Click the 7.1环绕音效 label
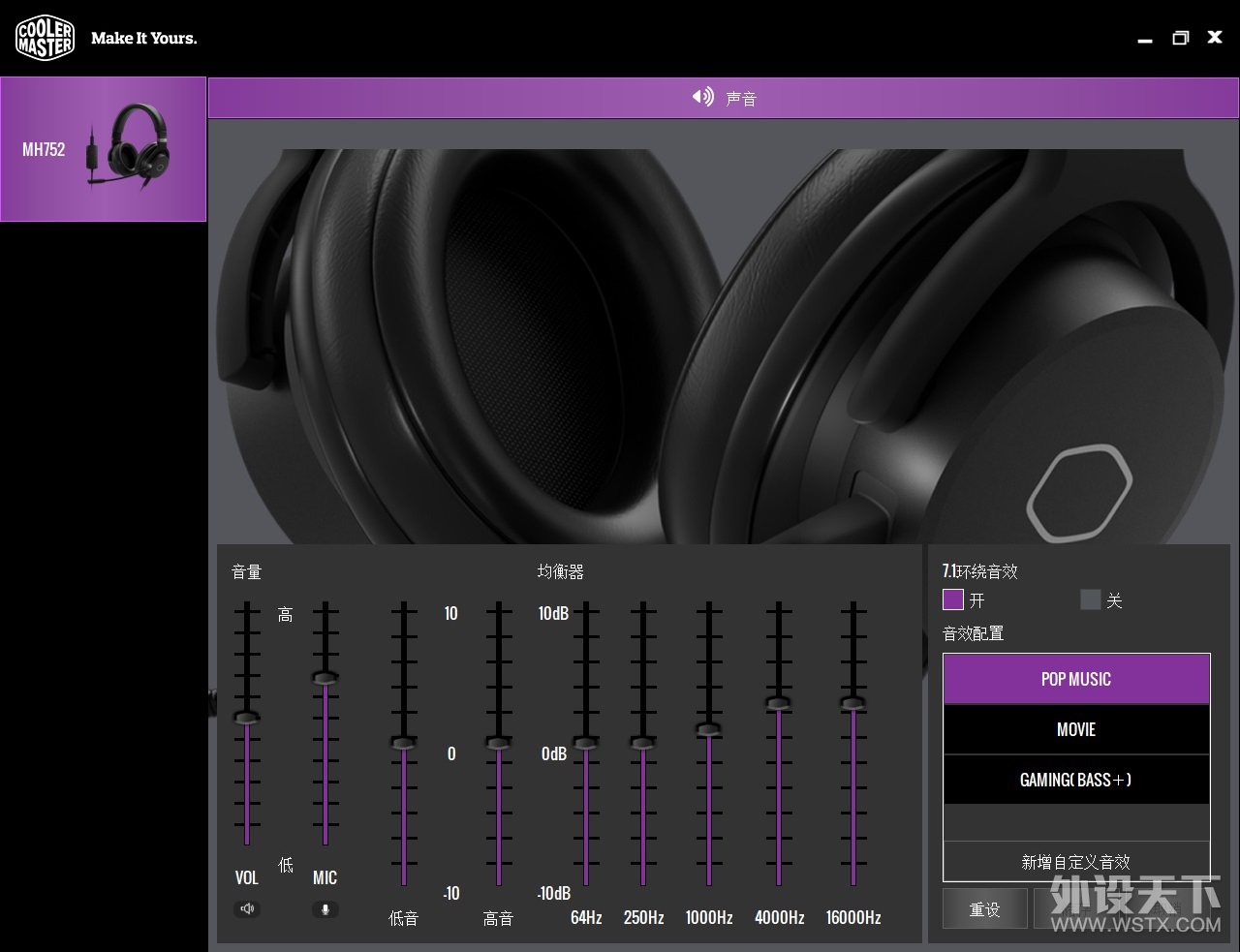Screen dimensions: 1240x952 point(979,570)
